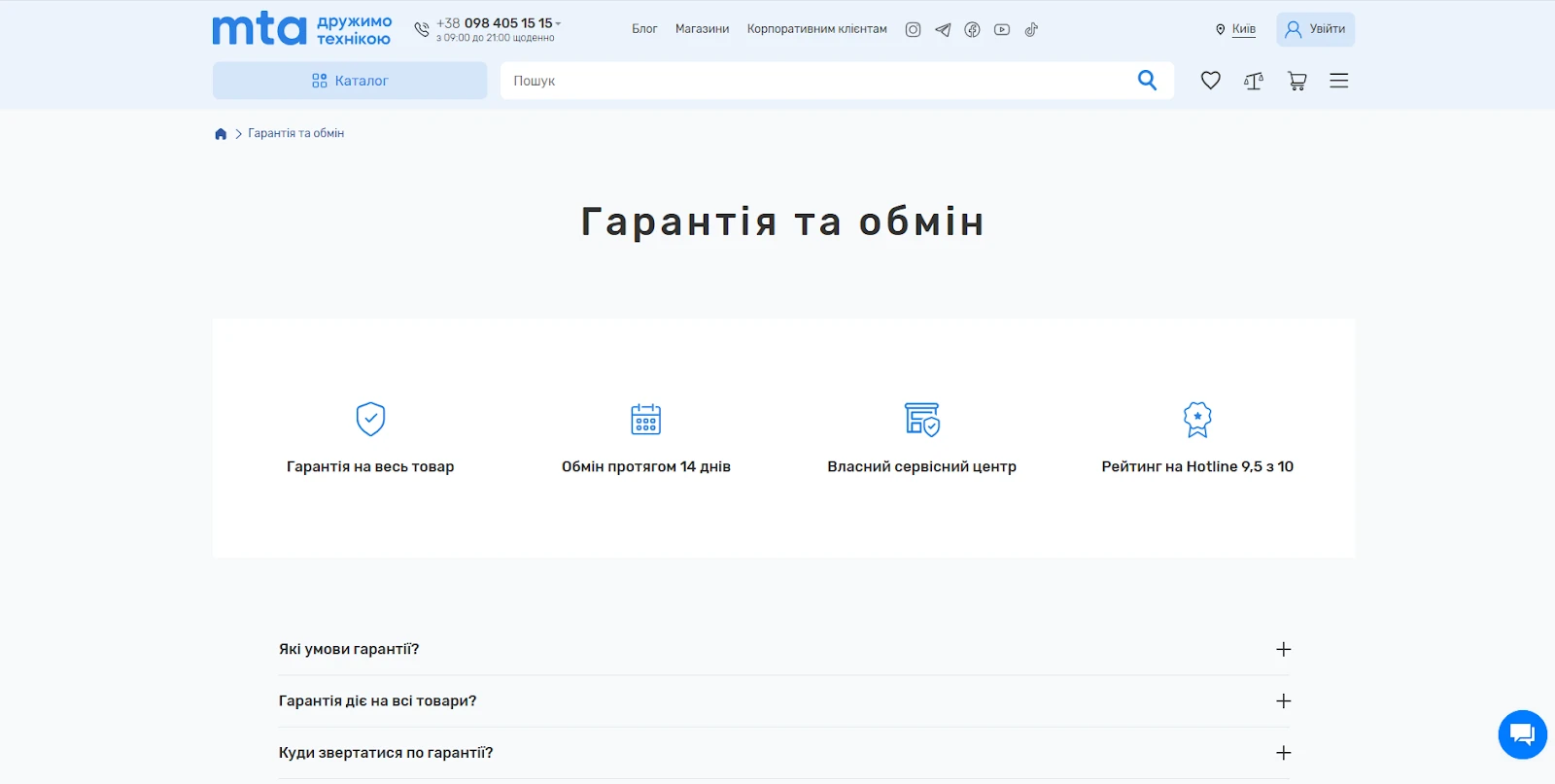Open the TikTok social icon
1555x784 pixels.
click(1031, 30)
